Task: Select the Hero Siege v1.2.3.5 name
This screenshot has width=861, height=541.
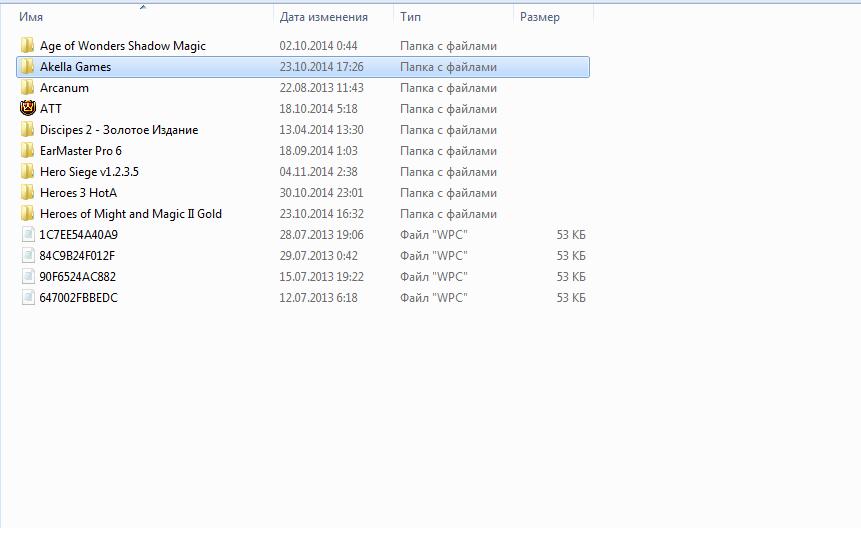Action: click(89, 172)
